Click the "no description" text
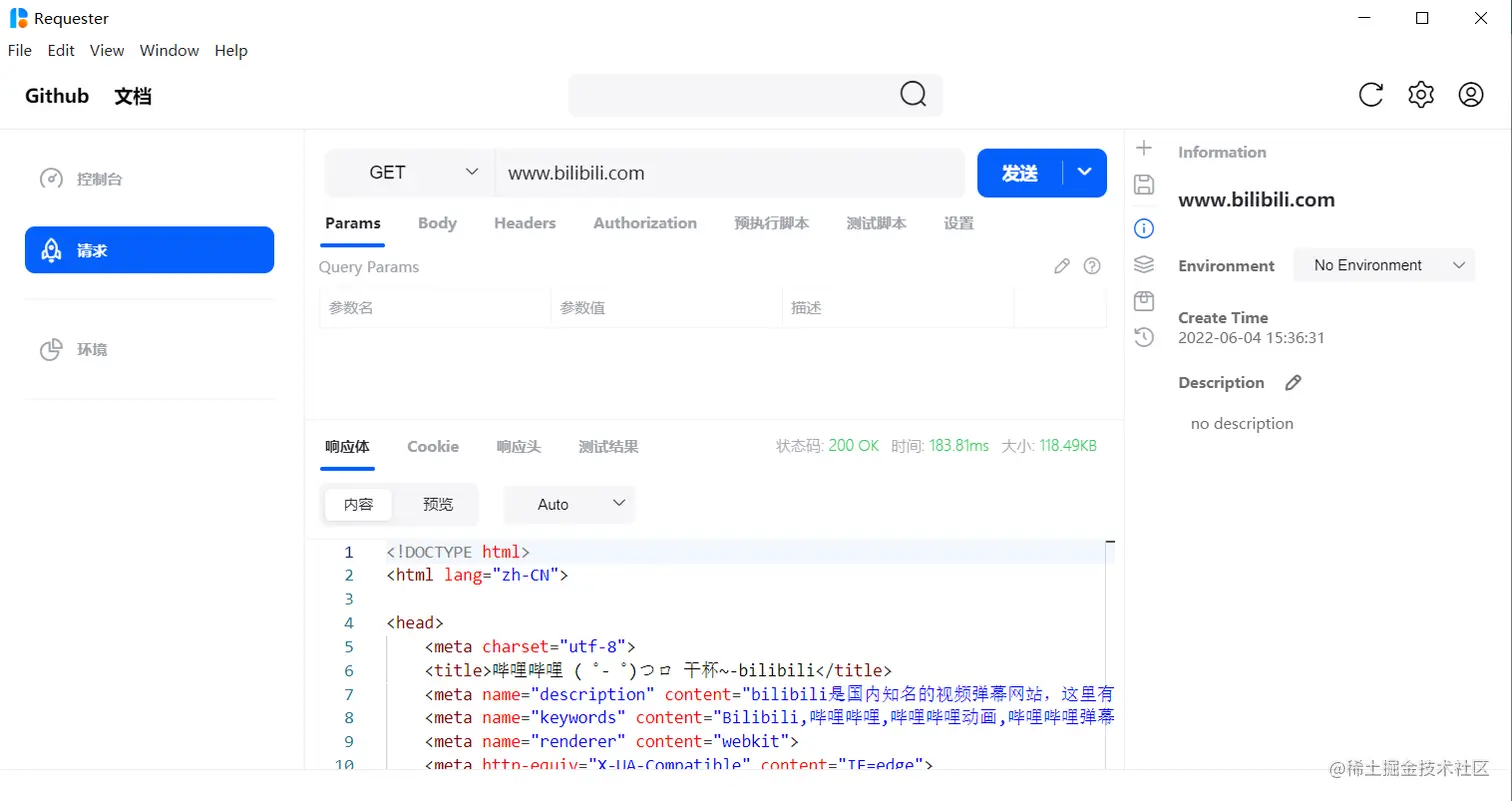This screenshot has height=801, width=1512. click(1242, 423)
